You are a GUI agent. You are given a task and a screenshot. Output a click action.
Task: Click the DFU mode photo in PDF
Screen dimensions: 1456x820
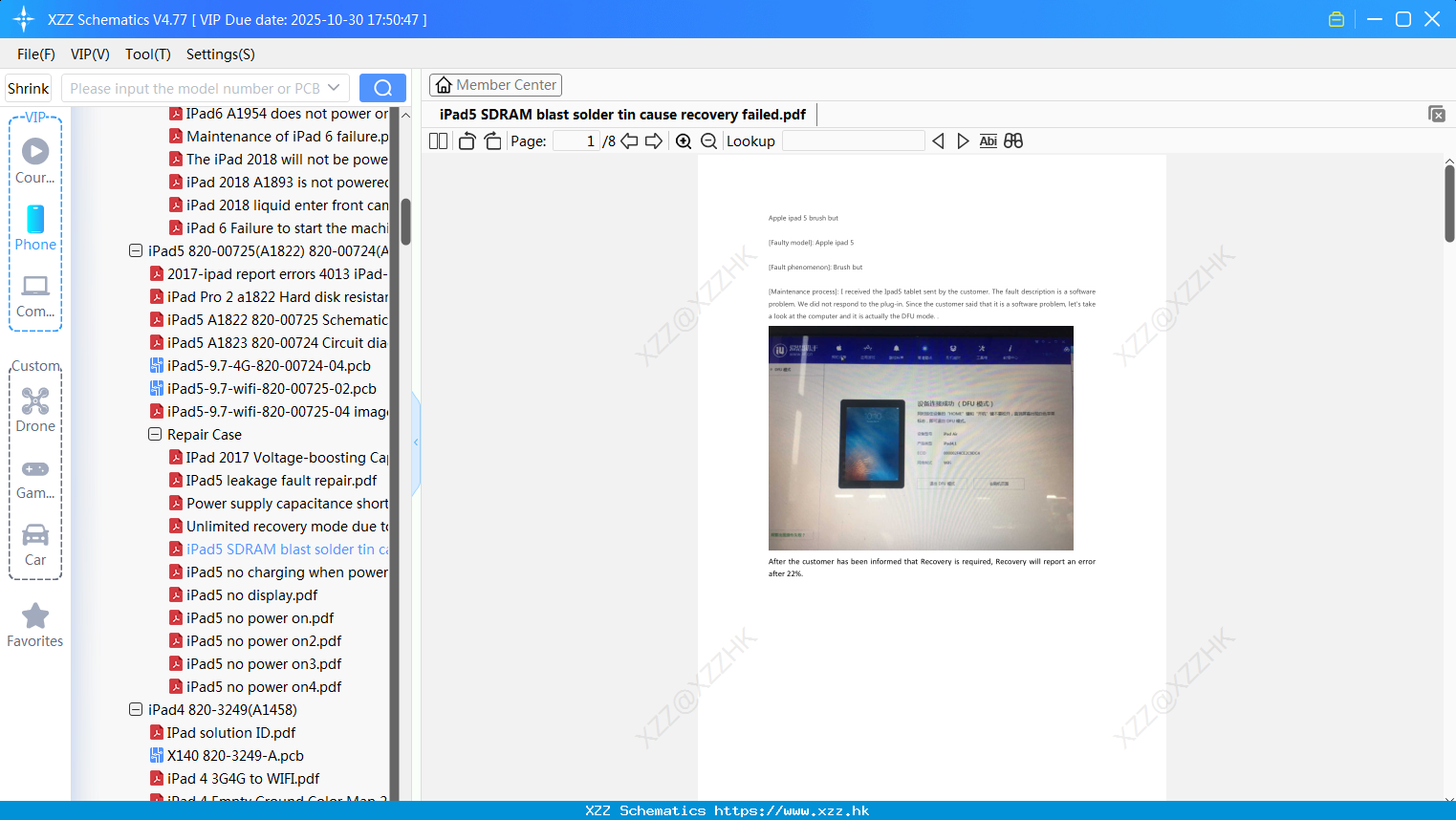click(921, 438)
